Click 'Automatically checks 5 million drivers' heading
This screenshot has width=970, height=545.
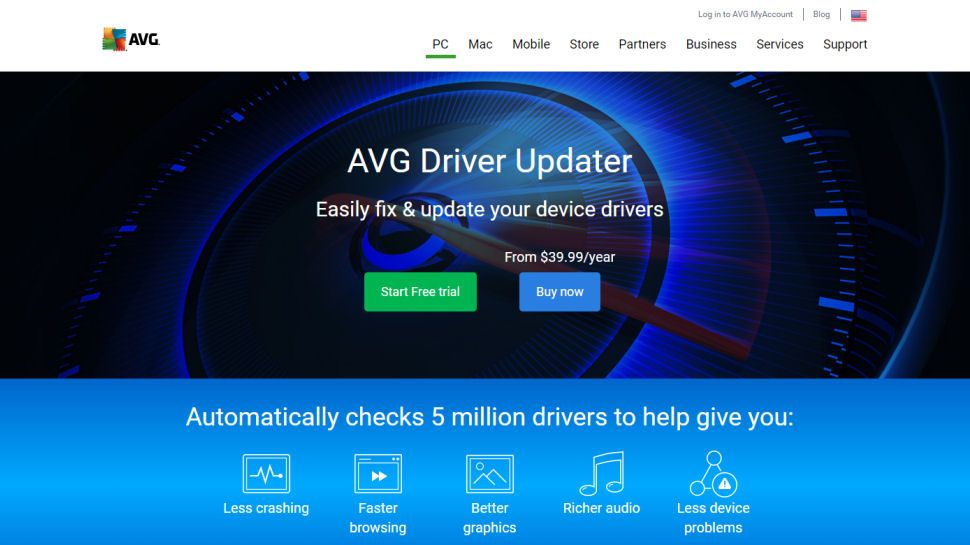click(489, 417)
